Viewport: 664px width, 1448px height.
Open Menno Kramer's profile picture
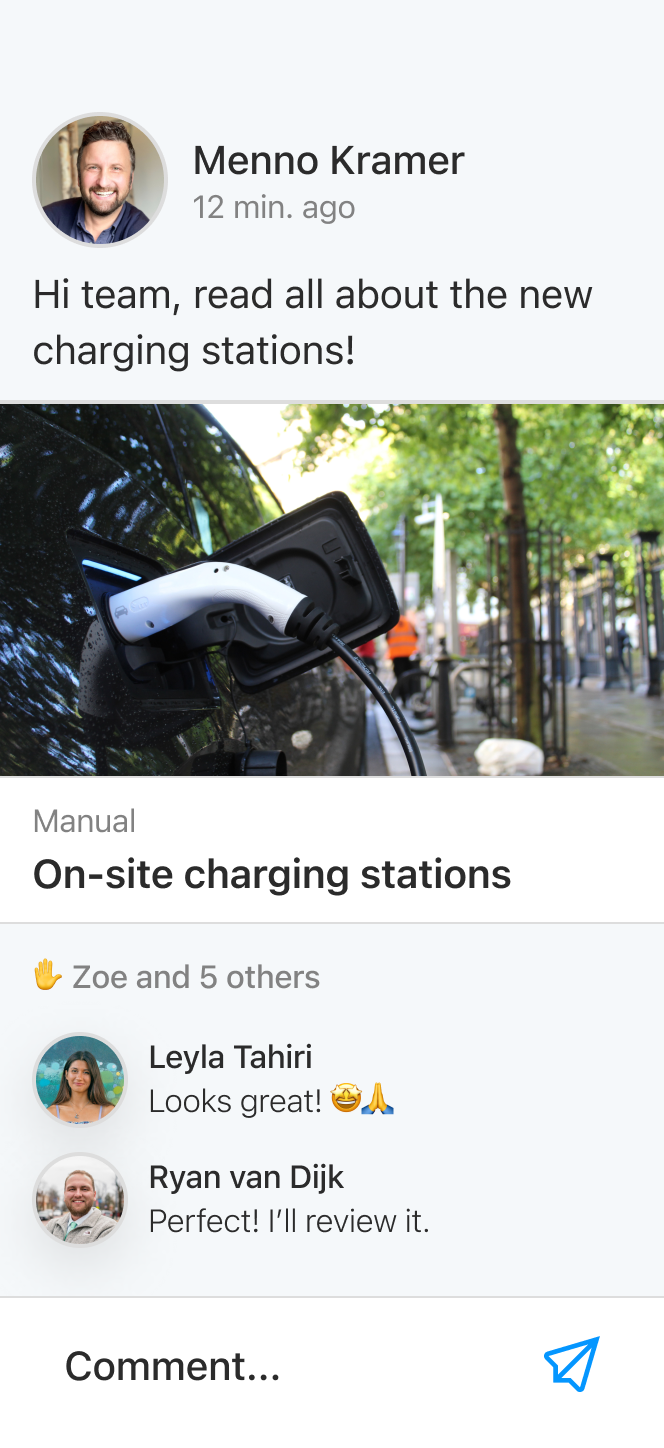coord(100,180)
